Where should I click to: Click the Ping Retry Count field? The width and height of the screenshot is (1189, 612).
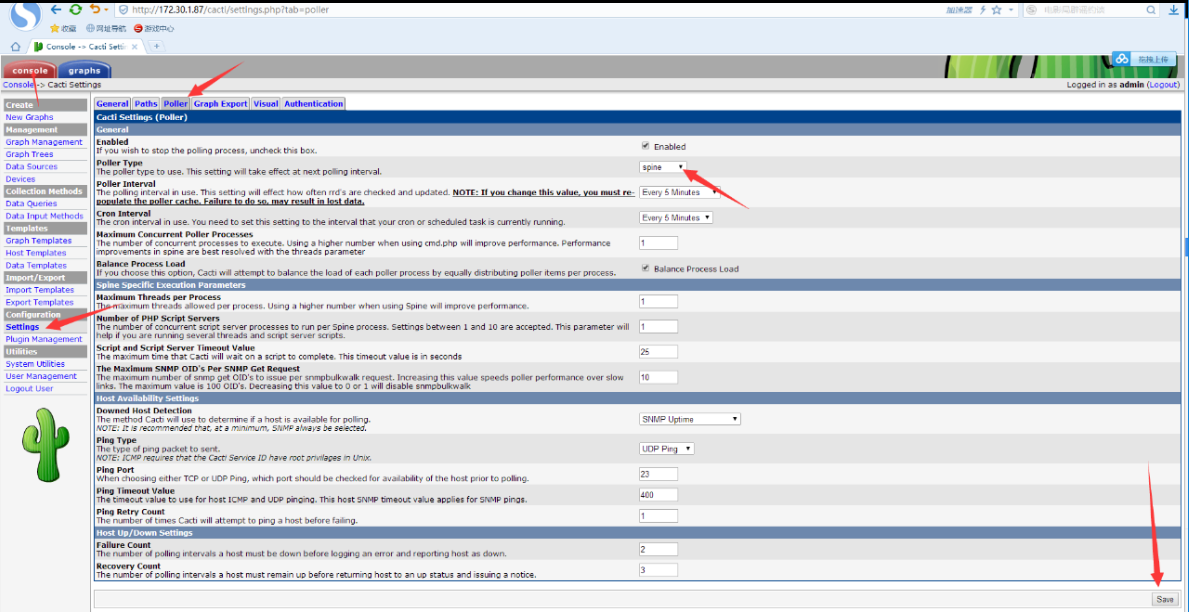[658, 515]
